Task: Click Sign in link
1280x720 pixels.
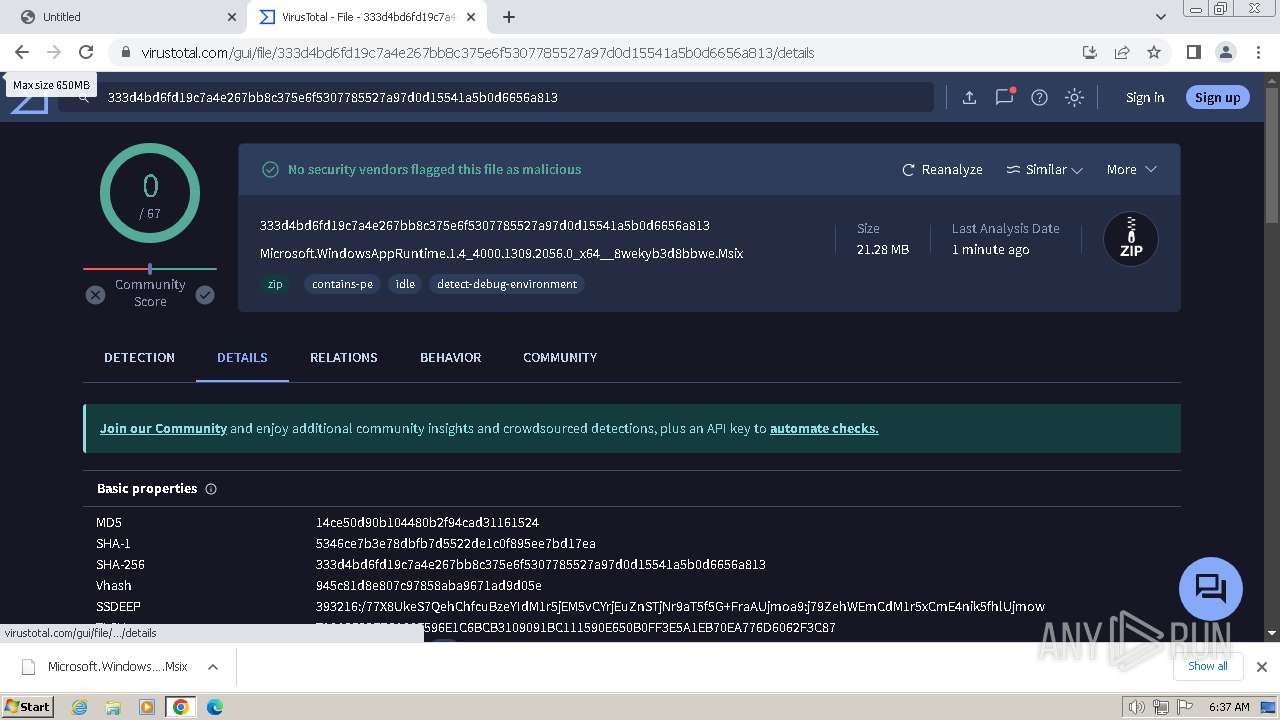Action: tap(1145, 97)
